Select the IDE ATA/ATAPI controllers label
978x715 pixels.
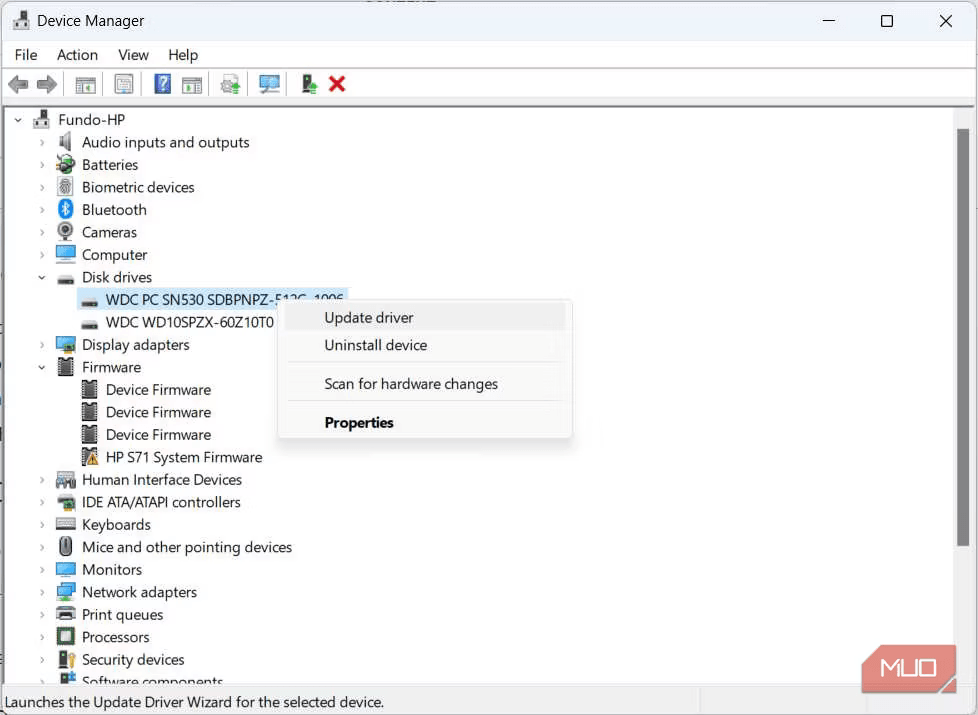(161, 502)
